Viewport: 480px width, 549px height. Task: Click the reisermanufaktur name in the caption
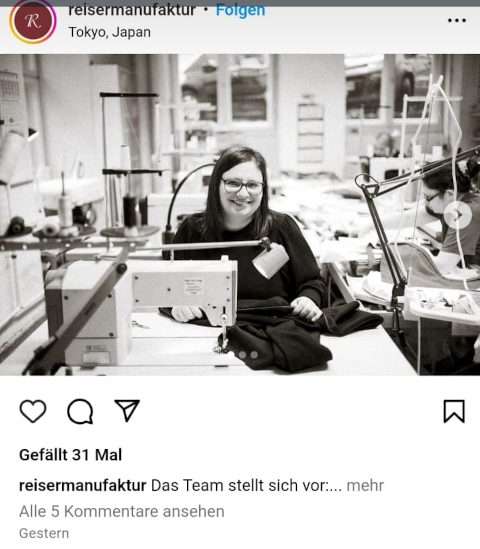click(x=83, y=486)
